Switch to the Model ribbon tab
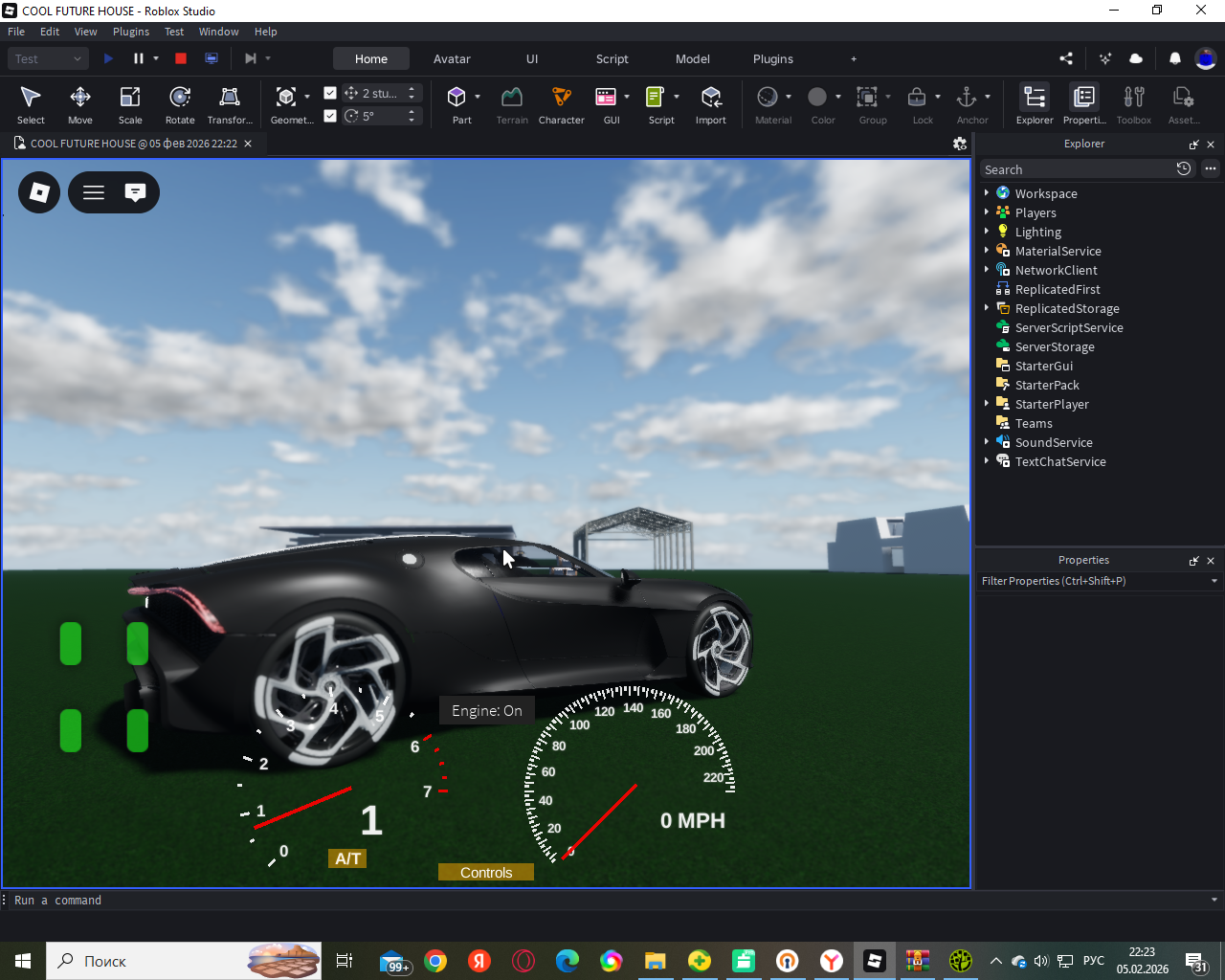Viewport: 1225px width, 980px height. tap(693, 58)
